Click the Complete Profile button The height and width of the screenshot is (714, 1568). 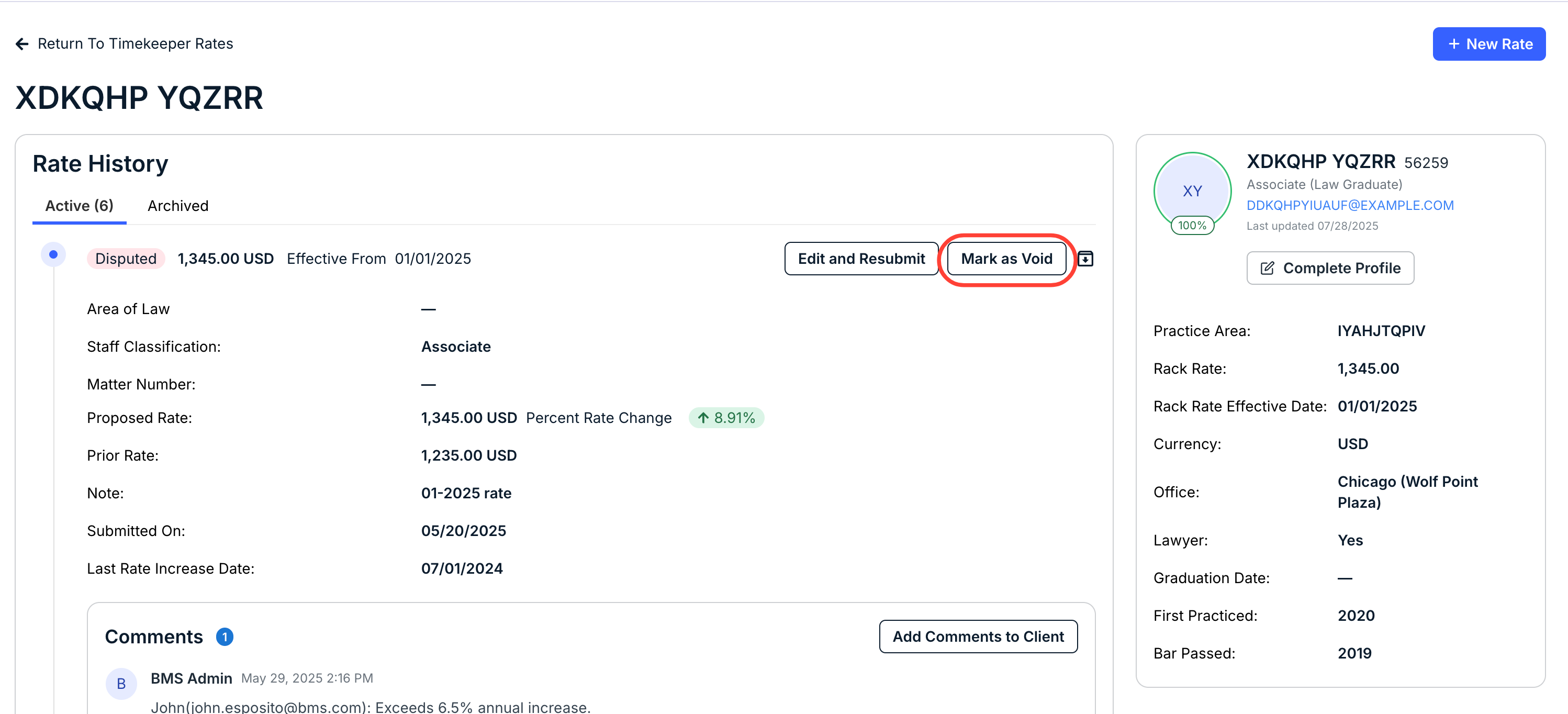click(x=1330, y=268)
